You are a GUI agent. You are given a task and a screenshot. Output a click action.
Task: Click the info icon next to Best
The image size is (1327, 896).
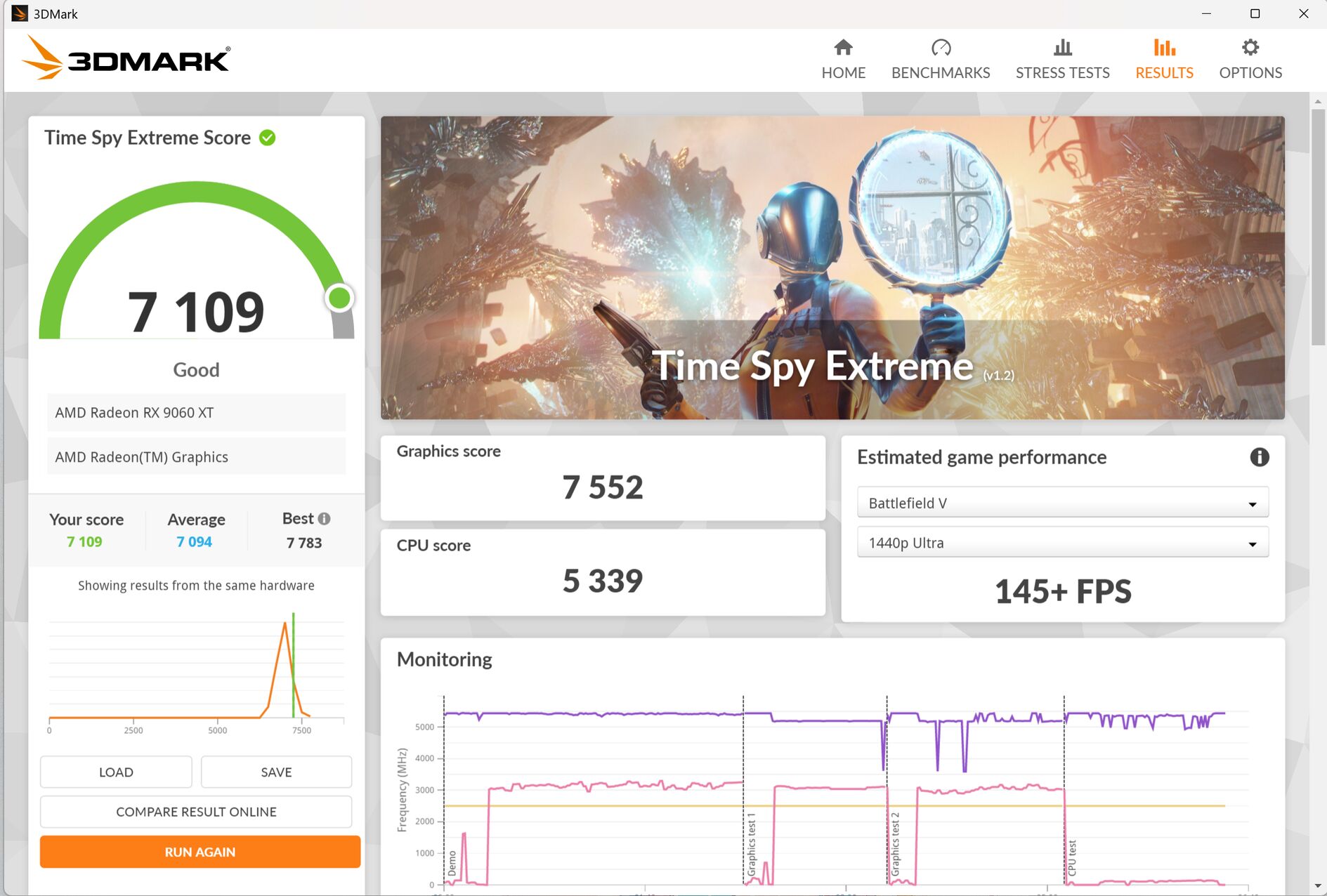pos(324,518)
